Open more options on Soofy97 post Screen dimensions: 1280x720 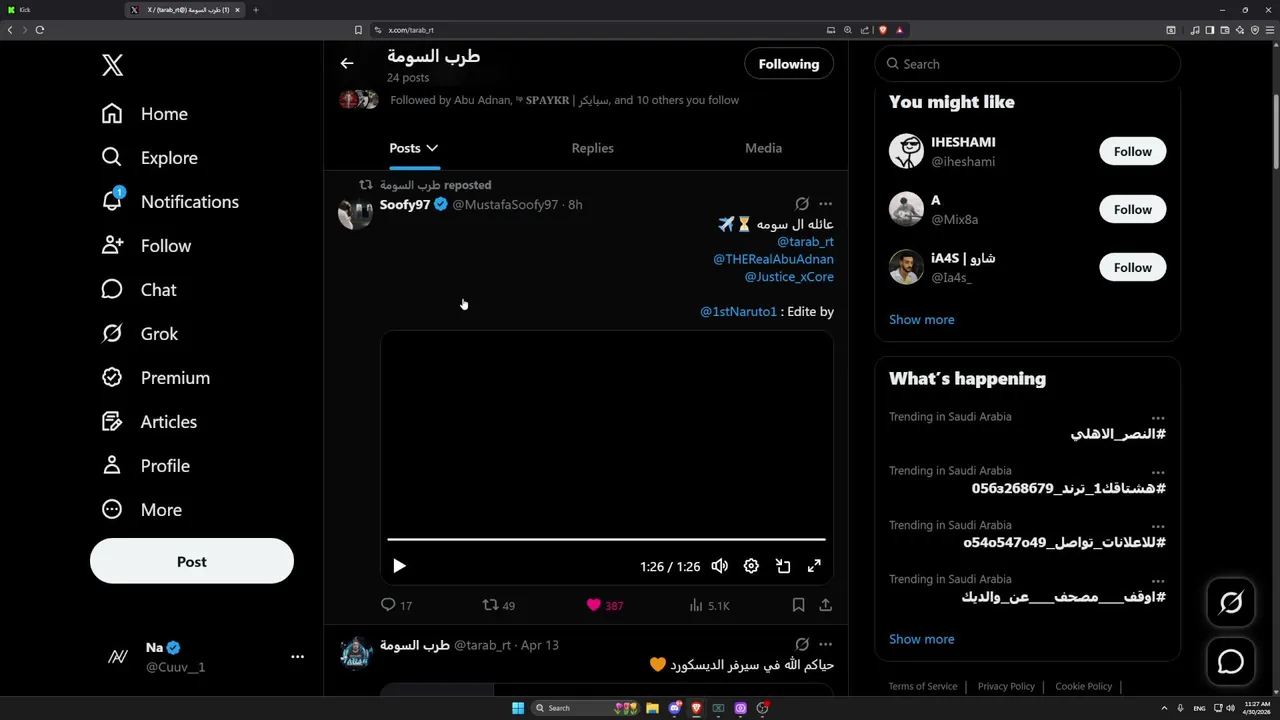pos(825,204)
